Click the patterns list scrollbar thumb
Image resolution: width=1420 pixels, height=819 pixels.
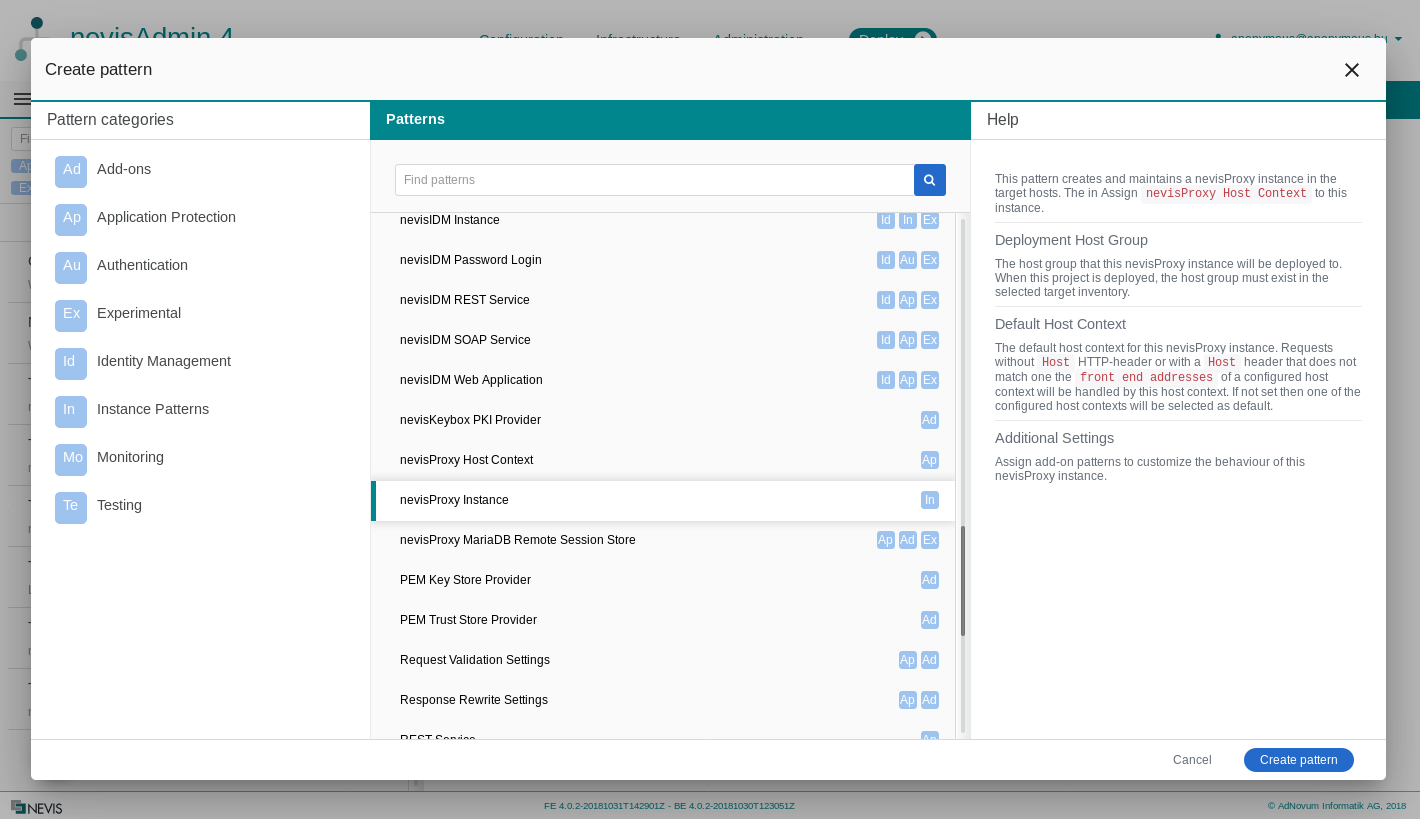[963, 581]
